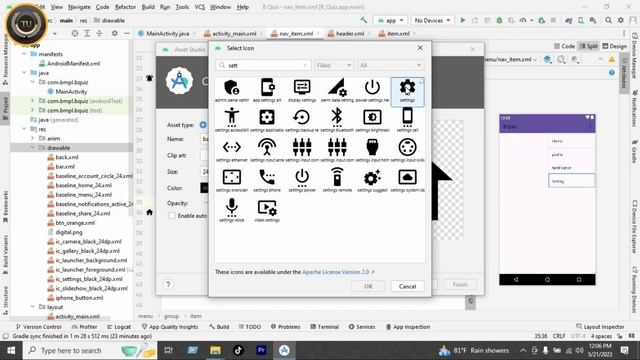Expand the anim folder in project tree
640x360 pixels.
click(x=33, y=138)
